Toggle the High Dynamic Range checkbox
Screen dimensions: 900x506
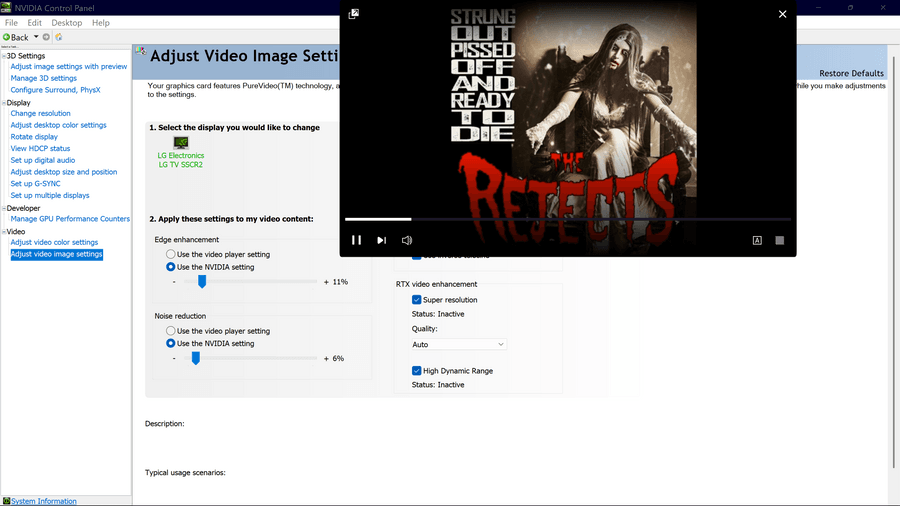[417, 371]
